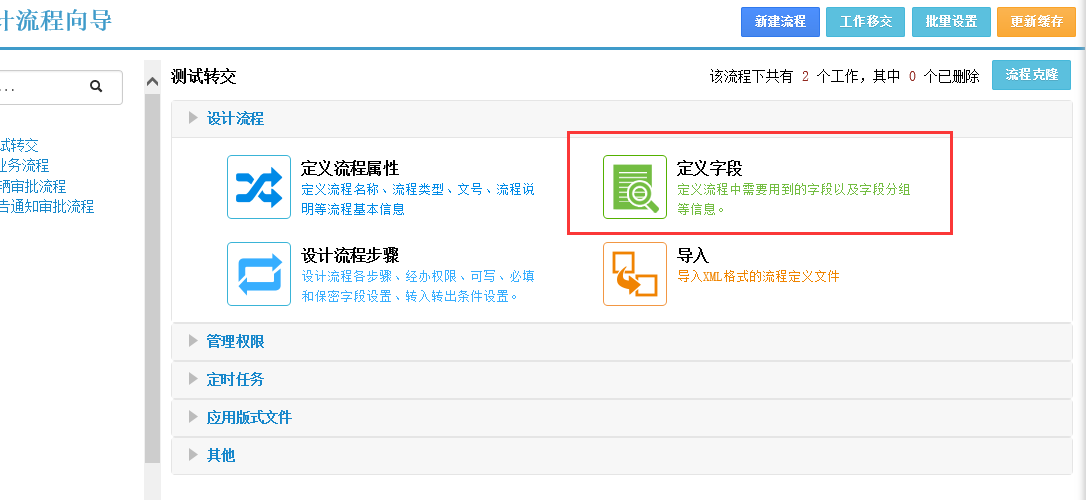Viewport: 1086px width, 500px height.
Task: Open the 应用版式文件 section
Action: 249,417
